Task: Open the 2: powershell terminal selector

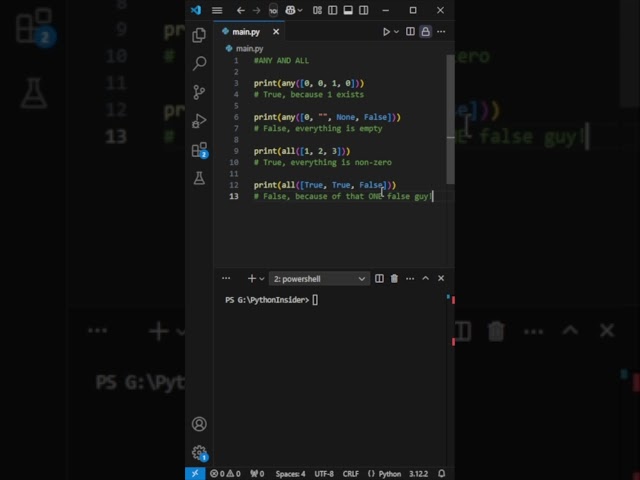Action: pos(319,279)
